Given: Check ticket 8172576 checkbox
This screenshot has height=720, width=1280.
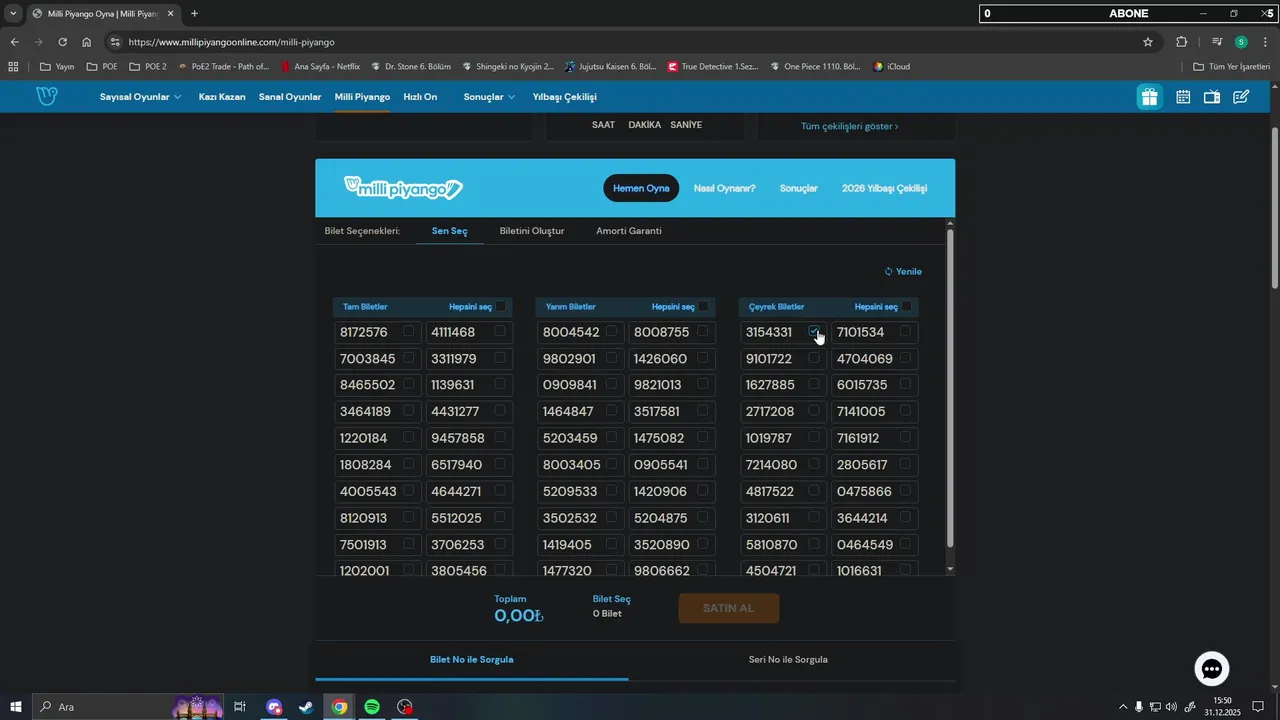Looking at the screenshot, I should 408,331.
